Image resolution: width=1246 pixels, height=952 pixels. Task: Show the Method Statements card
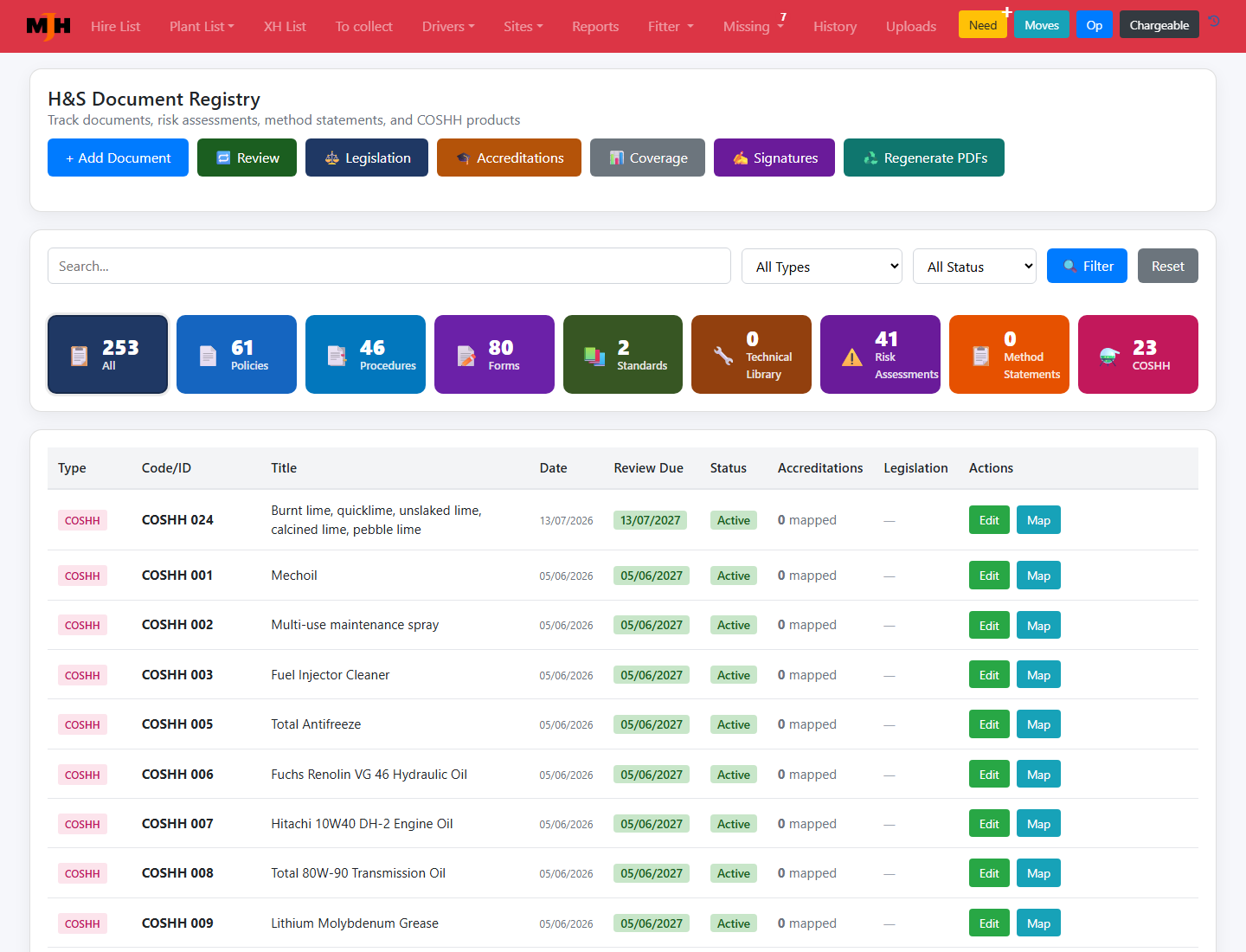pyautogui.click(x=1009, y=355)
